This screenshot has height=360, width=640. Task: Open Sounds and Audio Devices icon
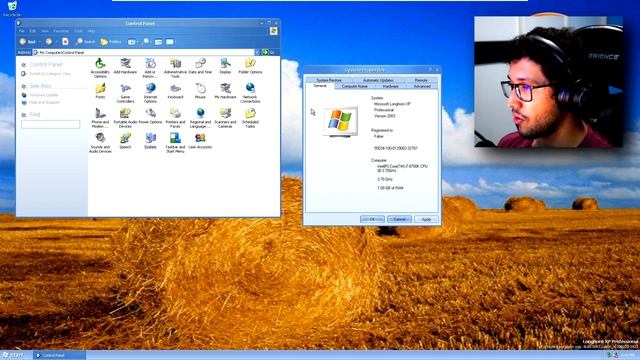tap(100, 143)
